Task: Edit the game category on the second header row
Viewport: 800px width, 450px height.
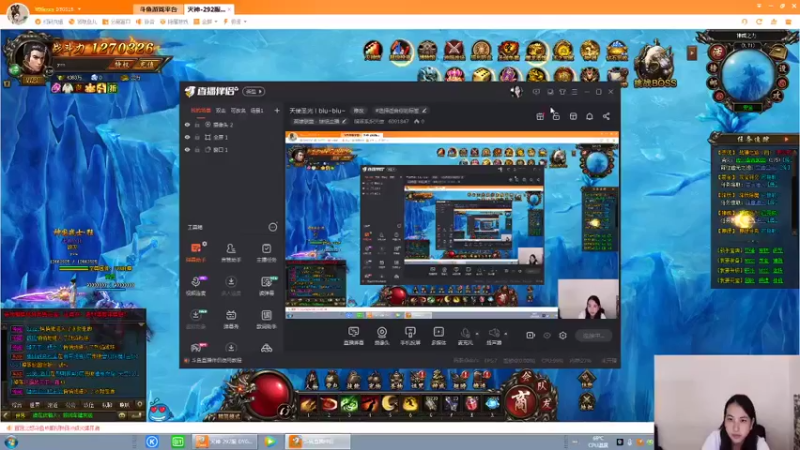Action: tap(320, 121)
